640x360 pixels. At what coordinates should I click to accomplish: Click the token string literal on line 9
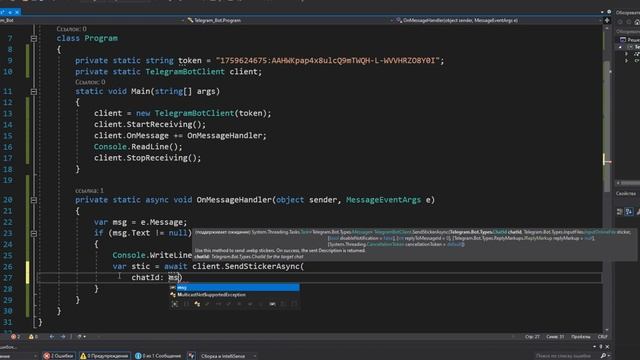click(x=327, y=60)
